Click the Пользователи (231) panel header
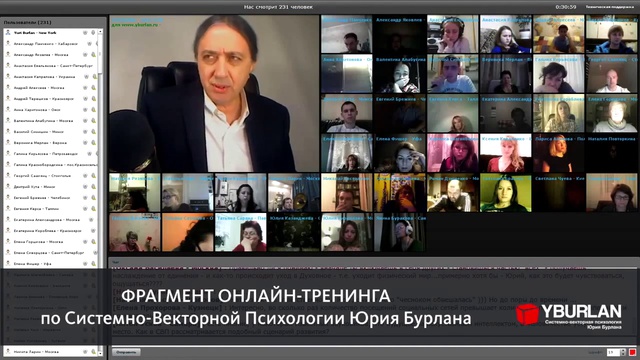The image size is (640, 360). (x=27, y=22)
